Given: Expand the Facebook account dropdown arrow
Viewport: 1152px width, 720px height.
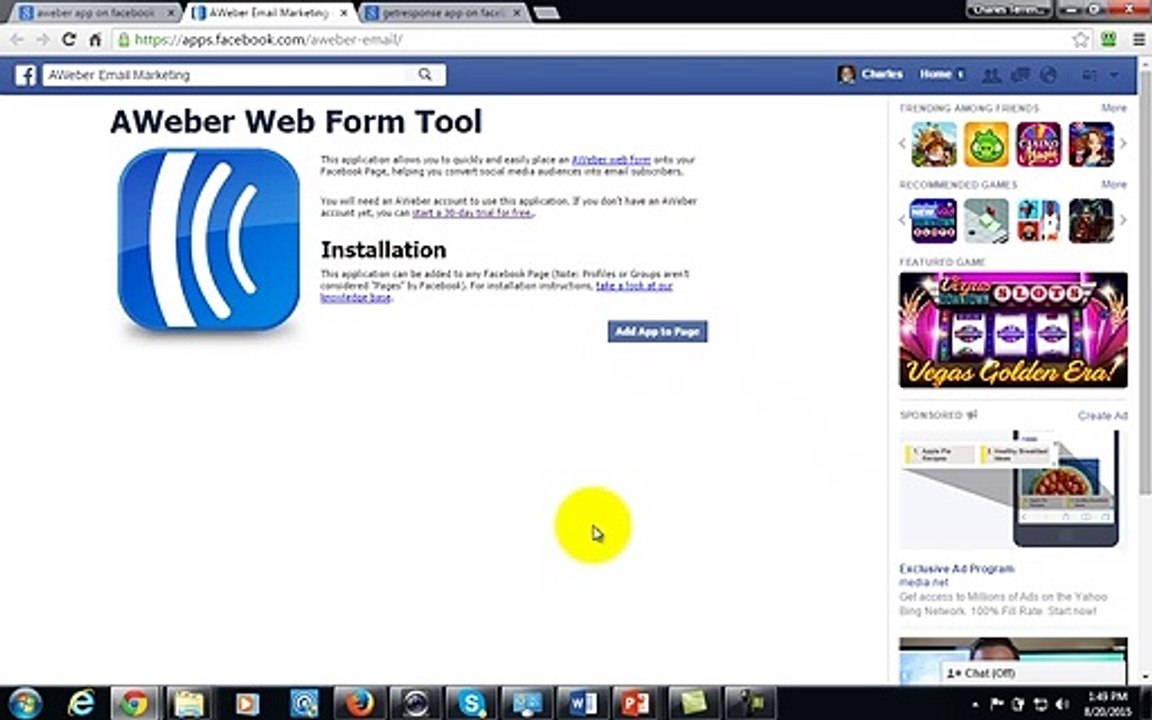Looking at the screenshot, I should 1114,75.
